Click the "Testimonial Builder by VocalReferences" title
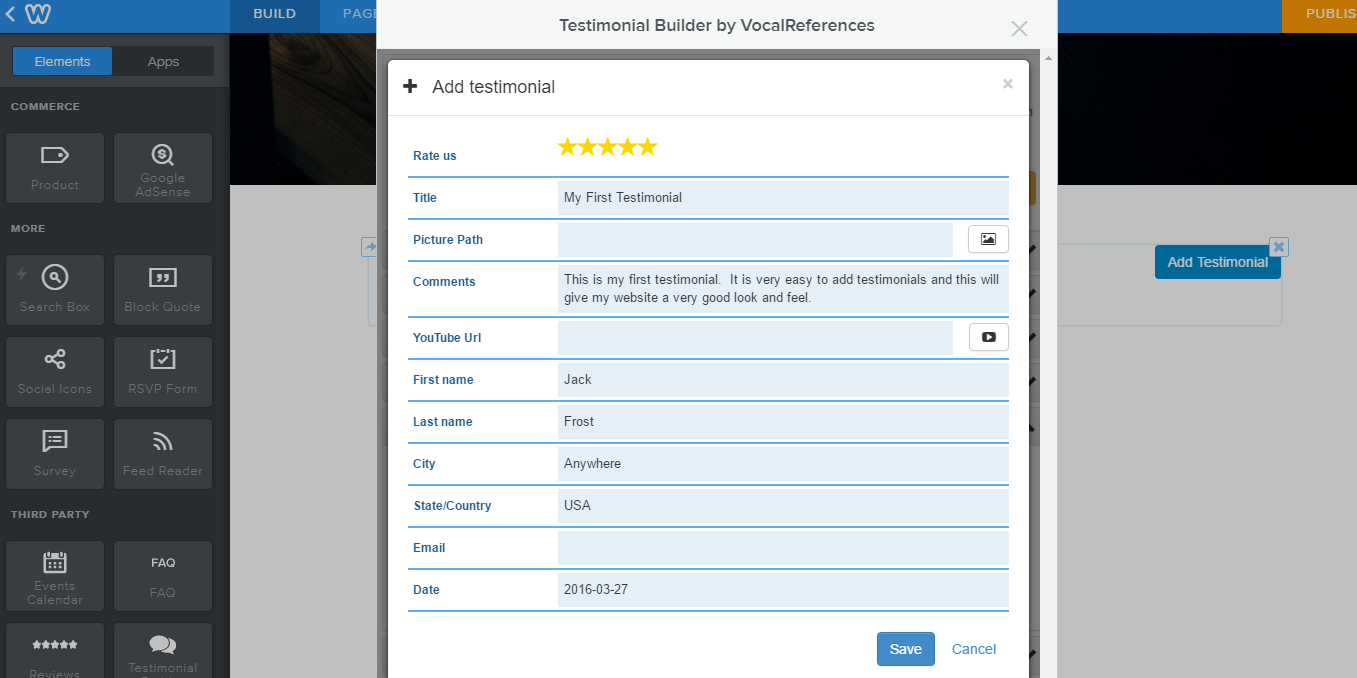 [717, 25]
